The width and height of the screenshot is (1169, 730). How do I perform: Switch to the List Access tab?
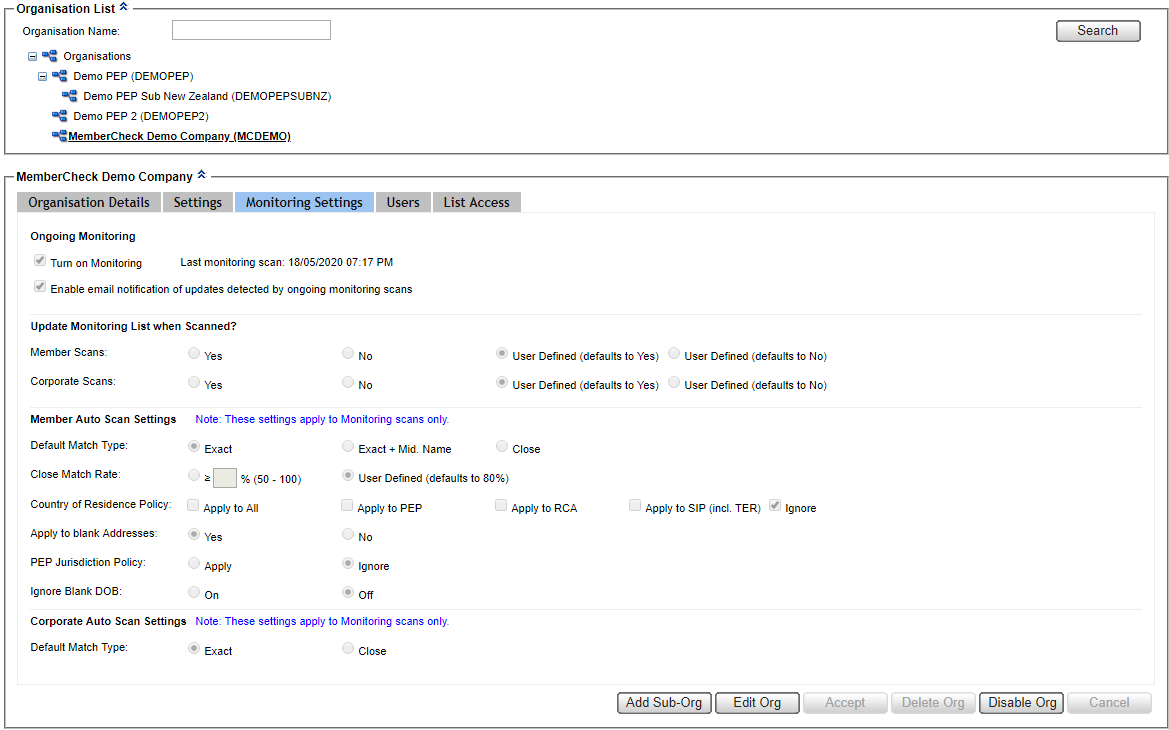pyautogui.click(x=476, y=202)
